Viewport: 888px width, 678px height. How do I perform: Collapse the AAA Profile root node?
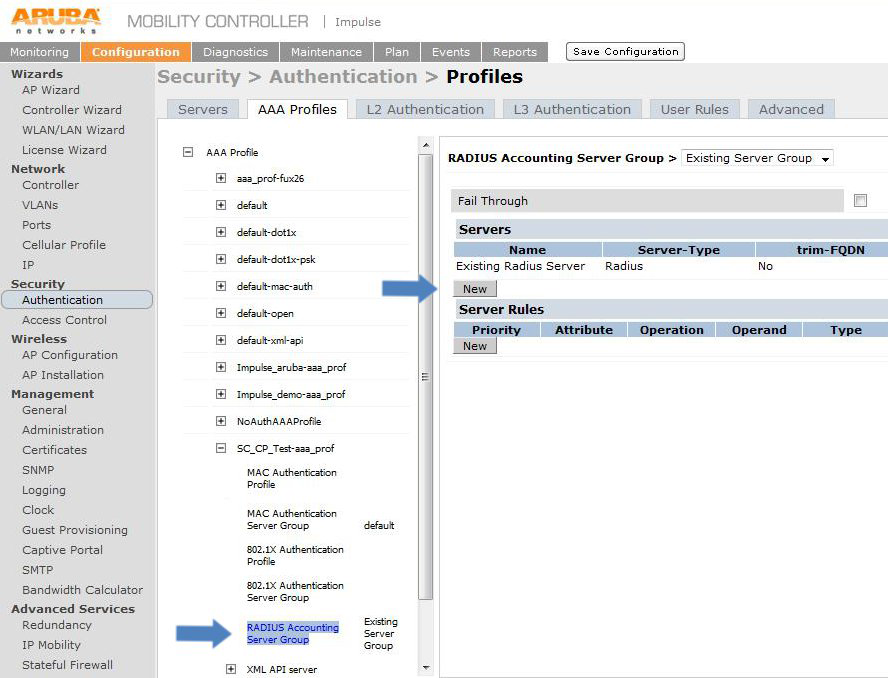click(188, 152)
